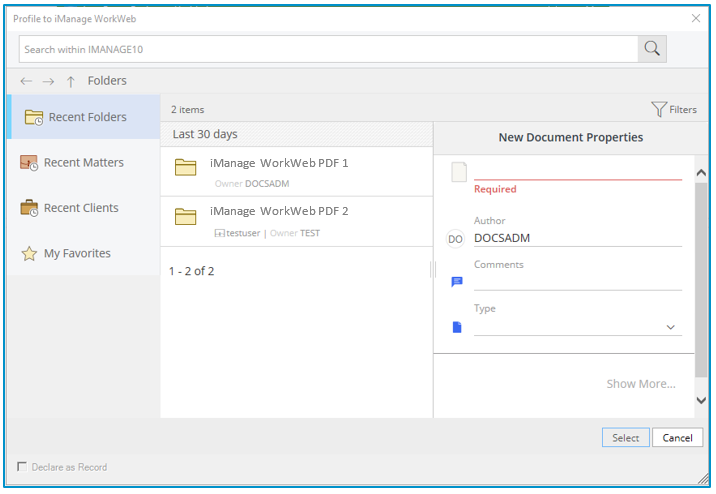Click the blue document Type icon
Viewport: 716px width, 494px height.
[457, 327]
